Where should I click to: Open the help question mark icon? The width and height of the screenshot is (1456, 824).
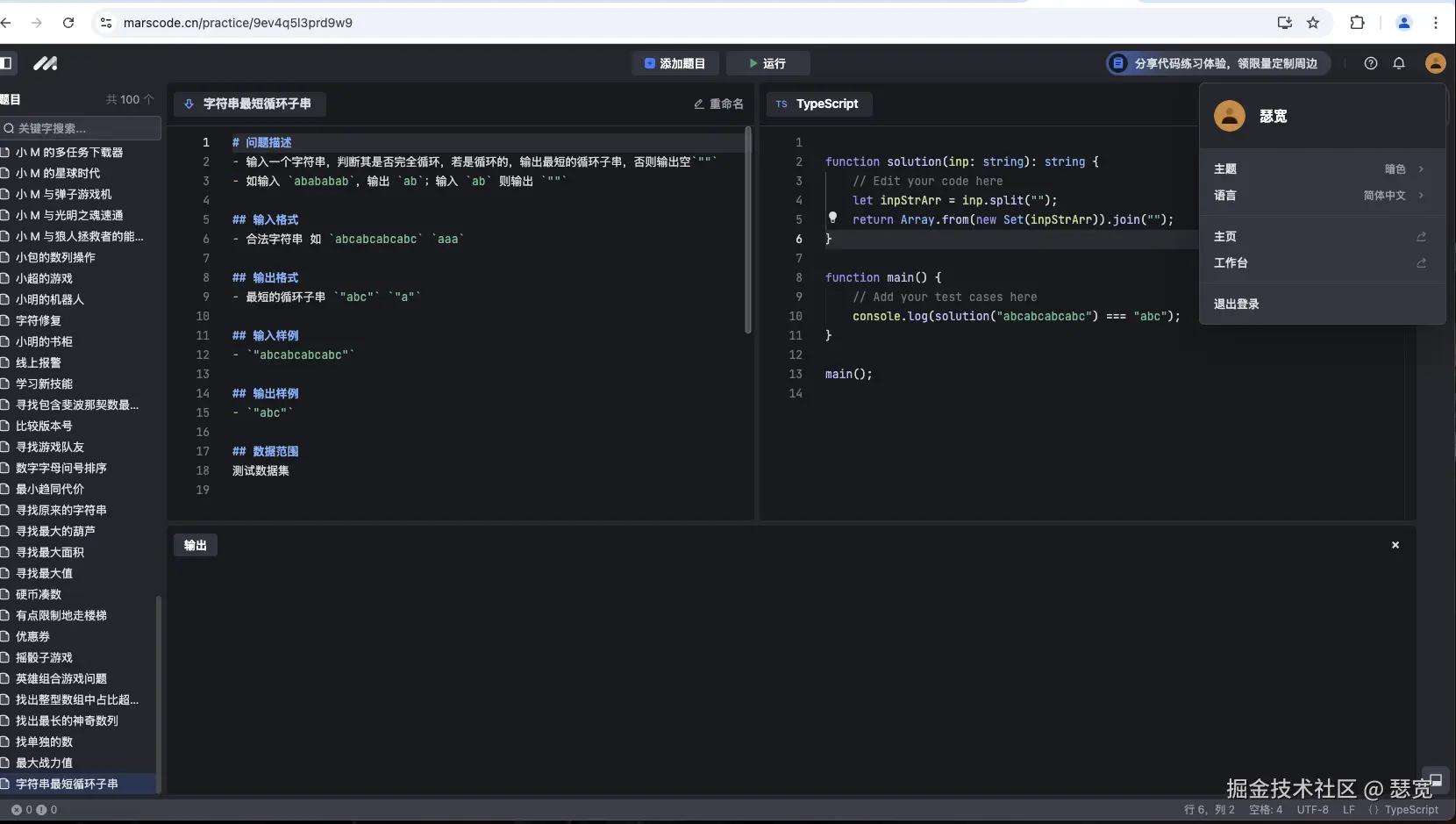(1370, 63)
